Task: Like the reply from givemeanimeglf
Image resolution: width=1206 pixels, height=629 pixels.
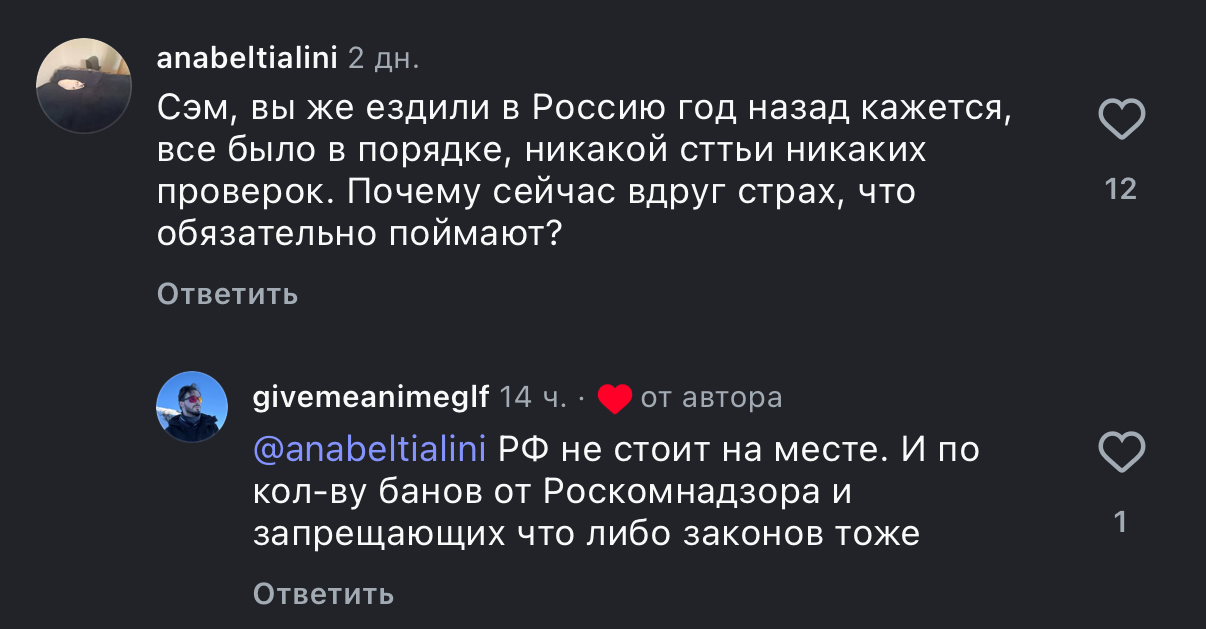Action: pyautogui.click(x=1121, y=454)
